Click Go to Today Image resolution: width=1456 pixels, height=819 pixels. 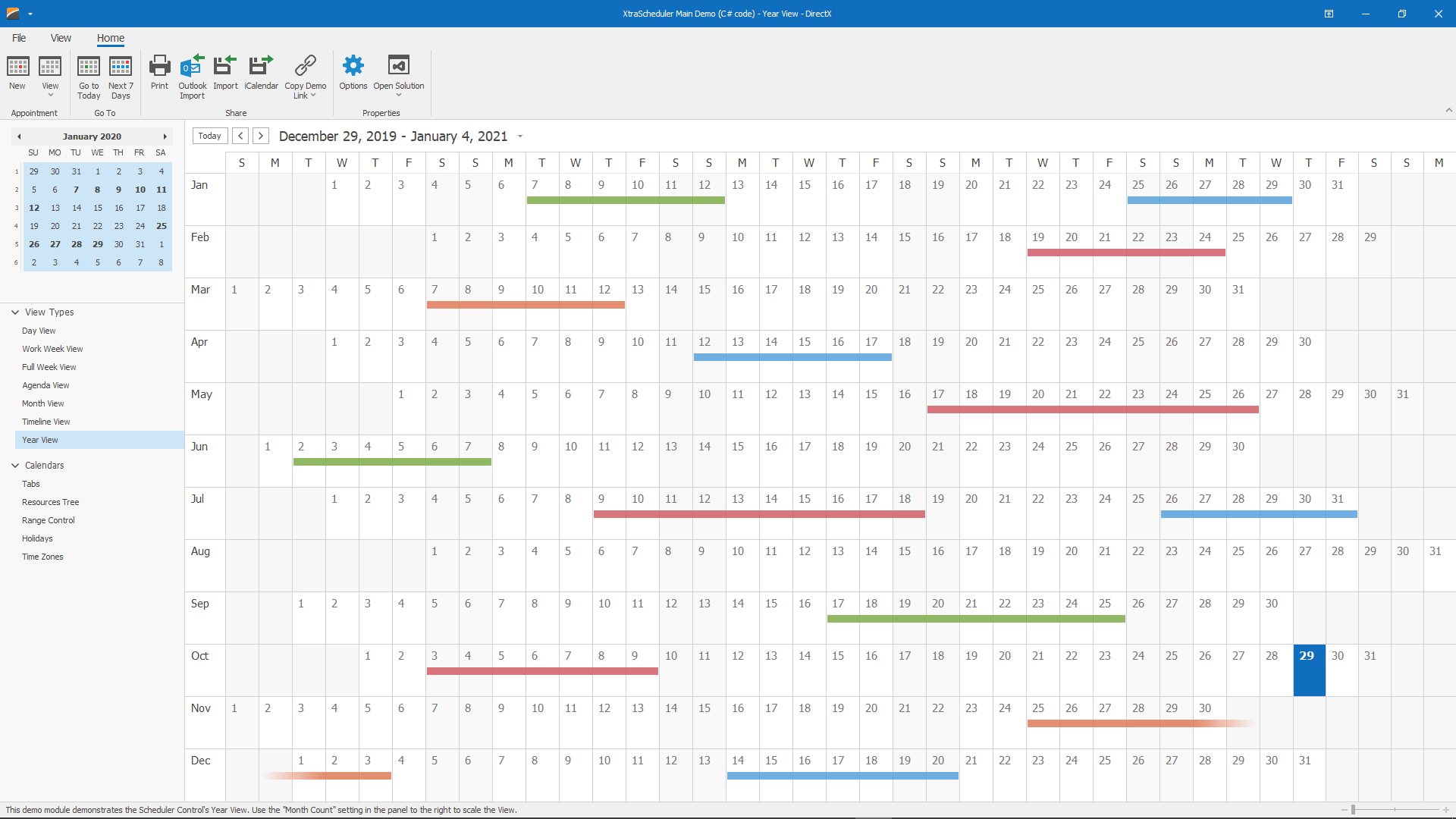pos(89,74)
